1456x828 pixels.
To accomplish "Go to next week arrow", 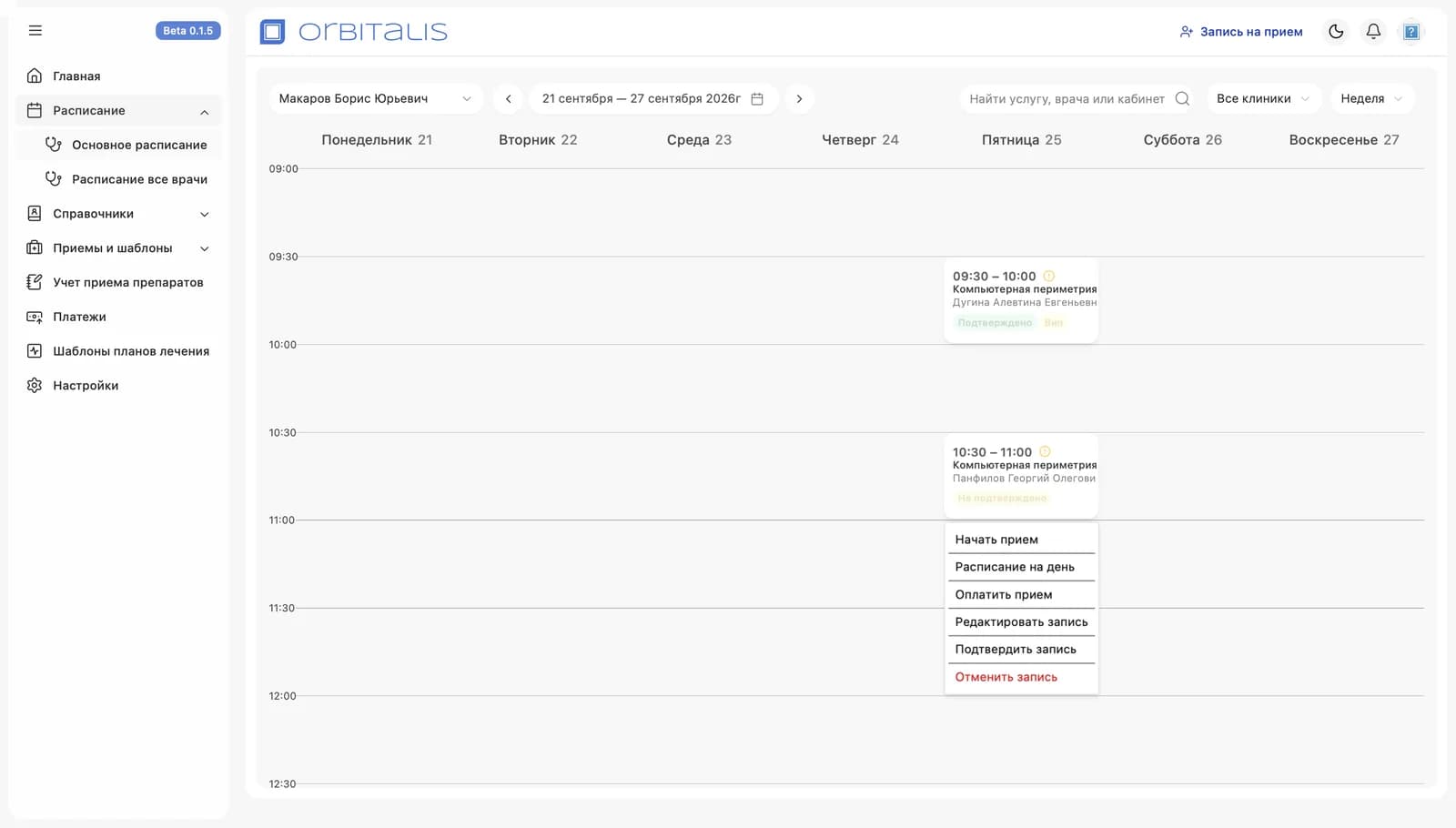I will click(x=799, y=99).
